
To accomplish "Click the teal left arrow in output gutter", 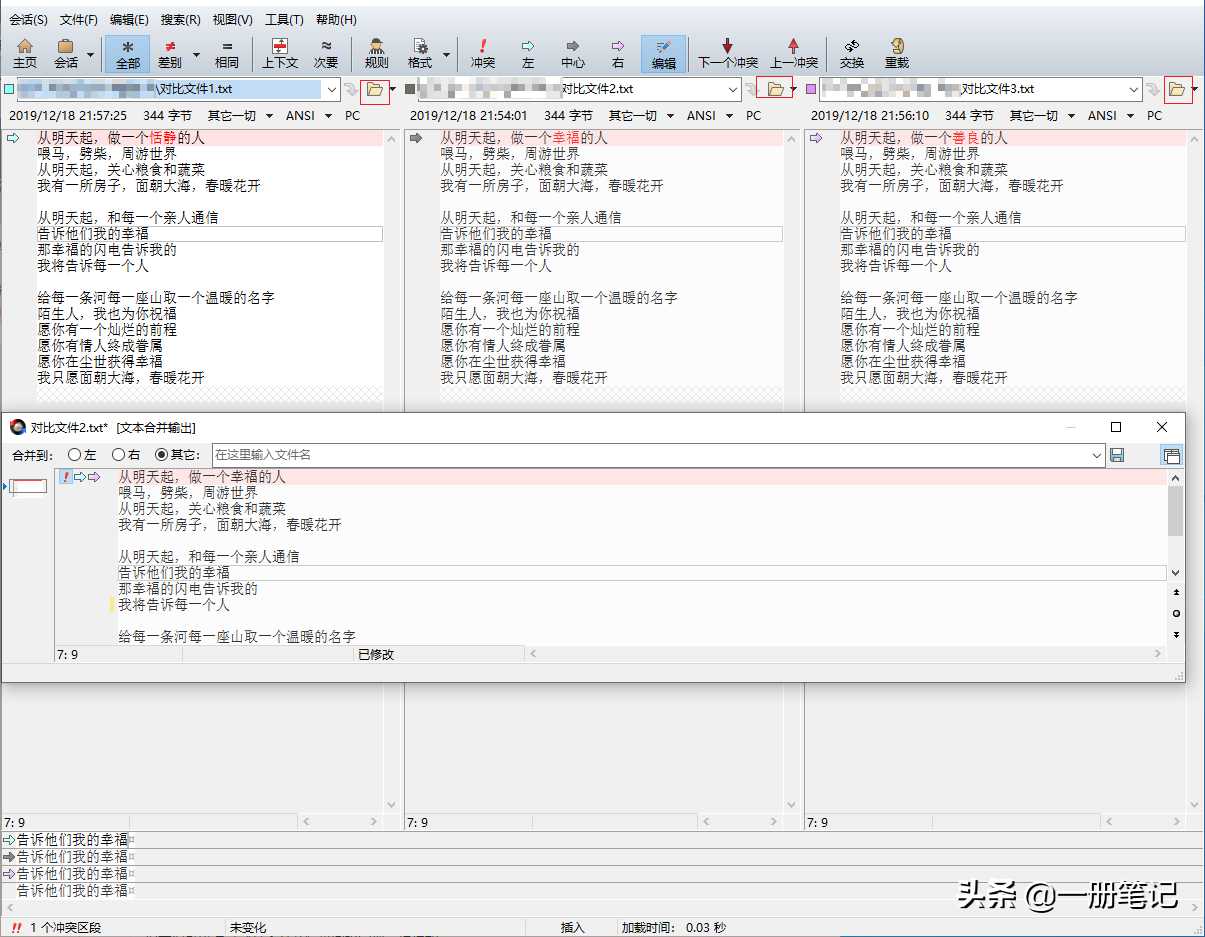I will (80, 477).
